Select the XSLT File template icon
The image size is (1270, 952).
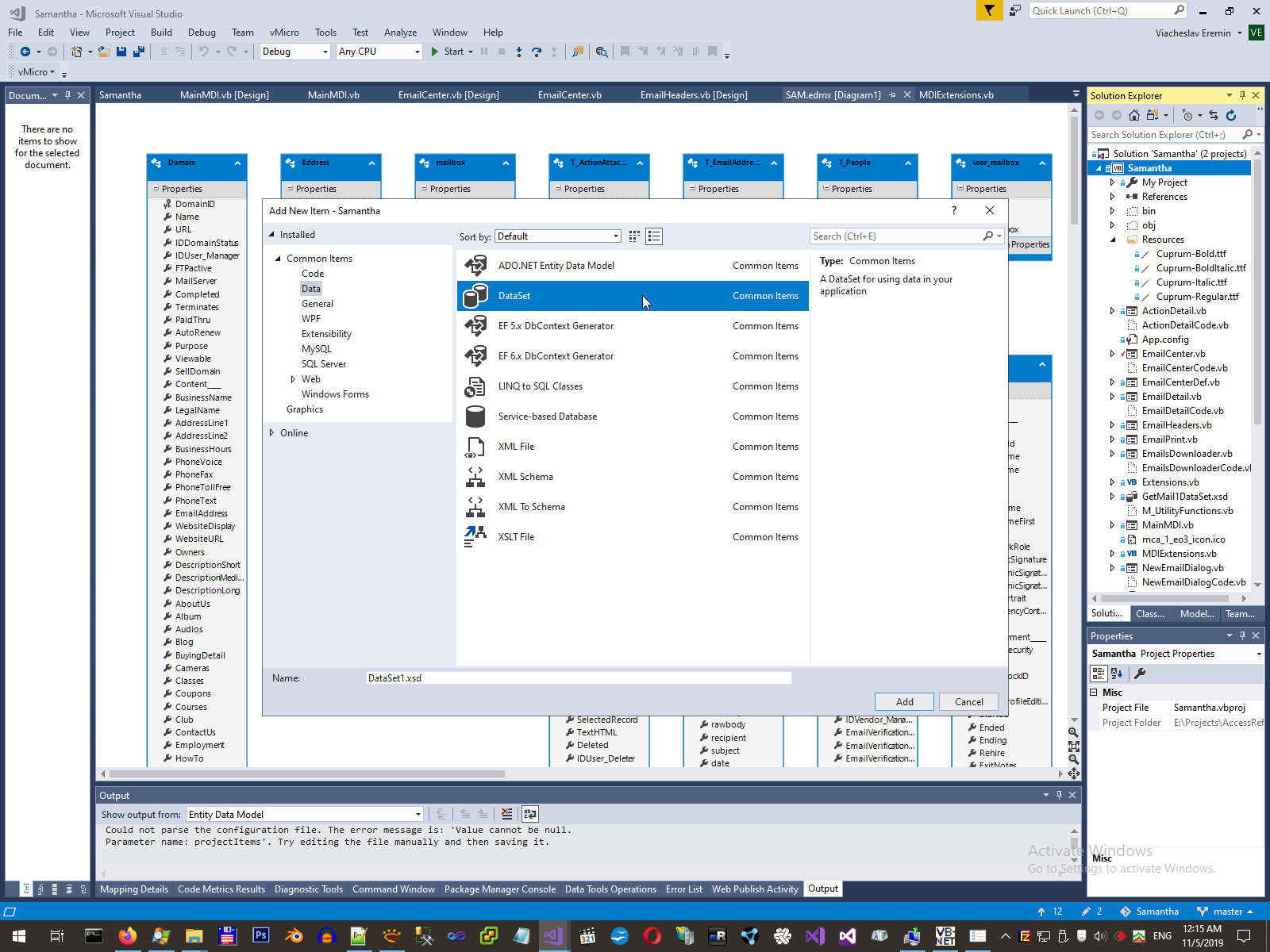[x=475, y=537]
